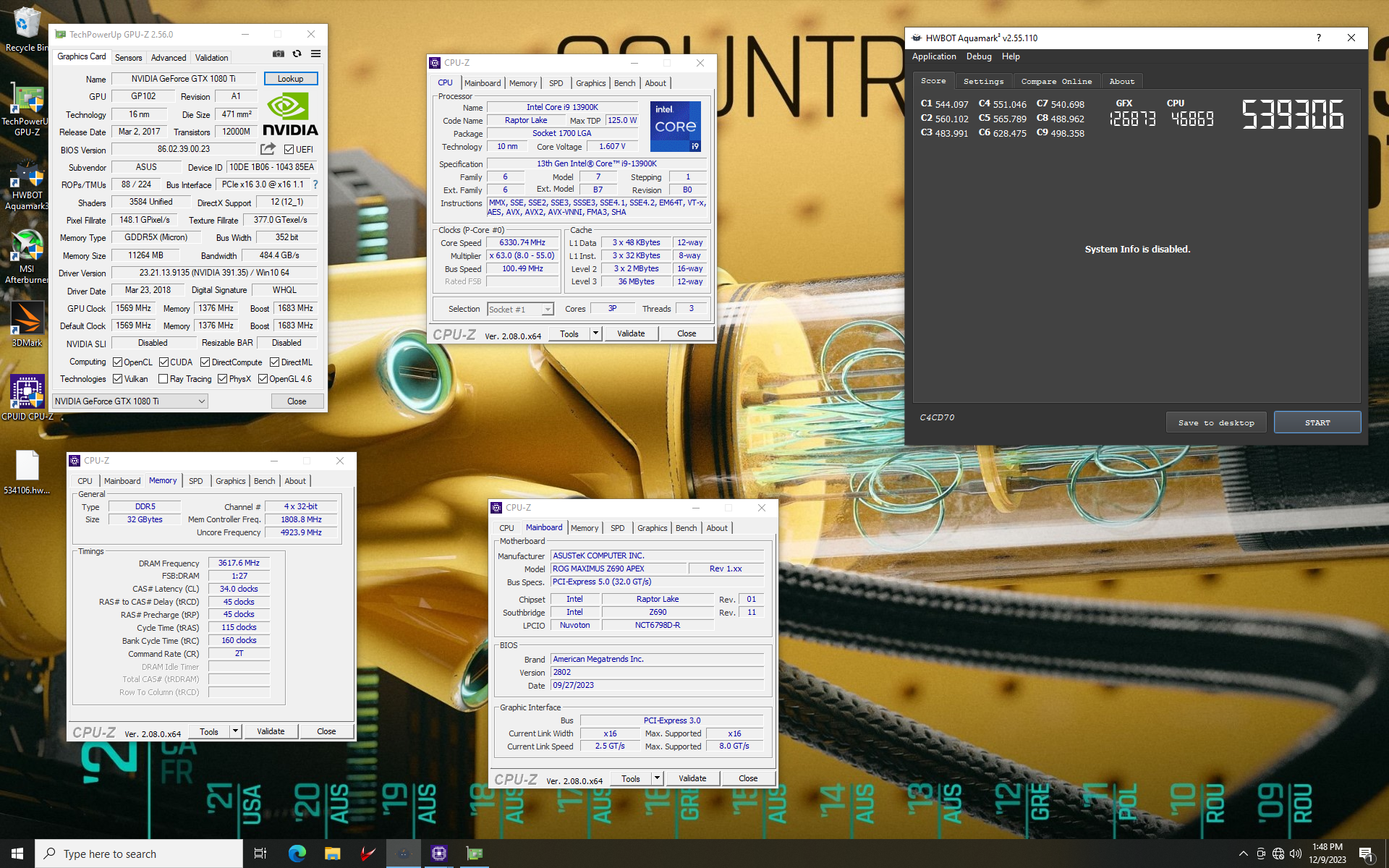1389x868 pixels.
Task: Select the 3DMark desktop icon
Action: tap(26, 325)
